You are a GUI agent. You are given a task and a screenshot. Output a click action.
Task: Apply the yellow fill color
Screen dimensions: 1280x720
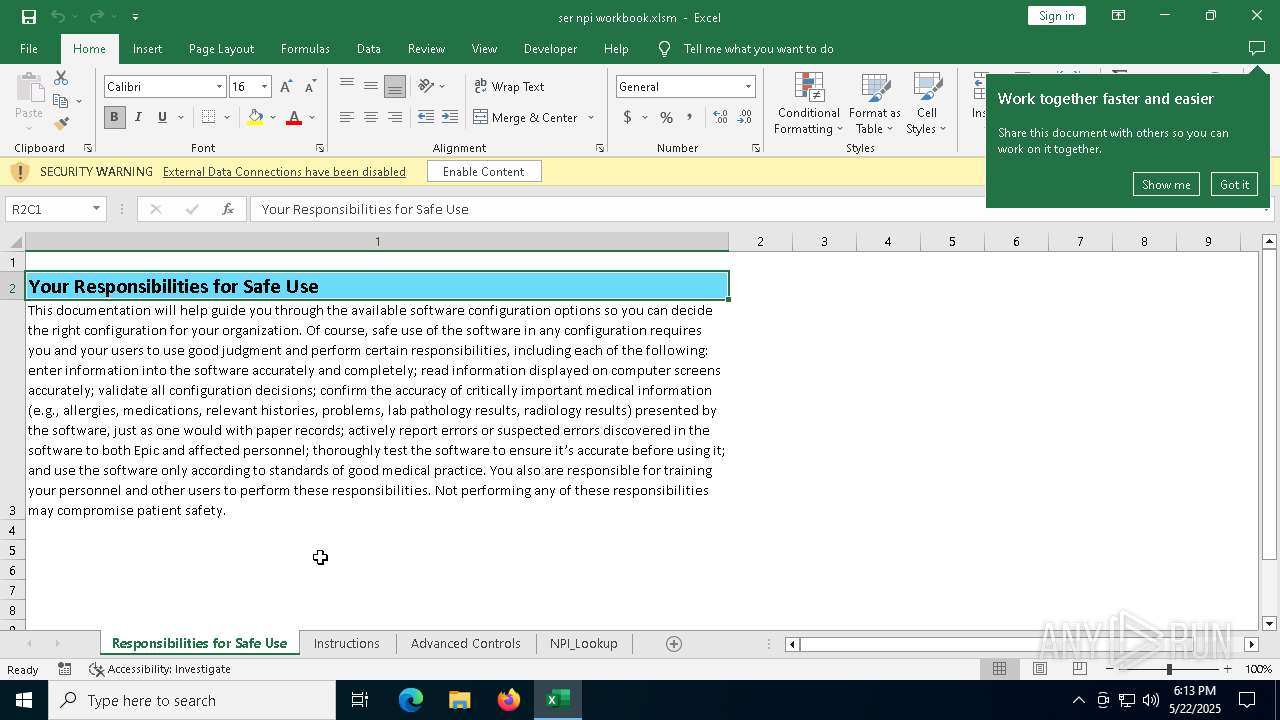pyautogui.click(x=255, y=117)
